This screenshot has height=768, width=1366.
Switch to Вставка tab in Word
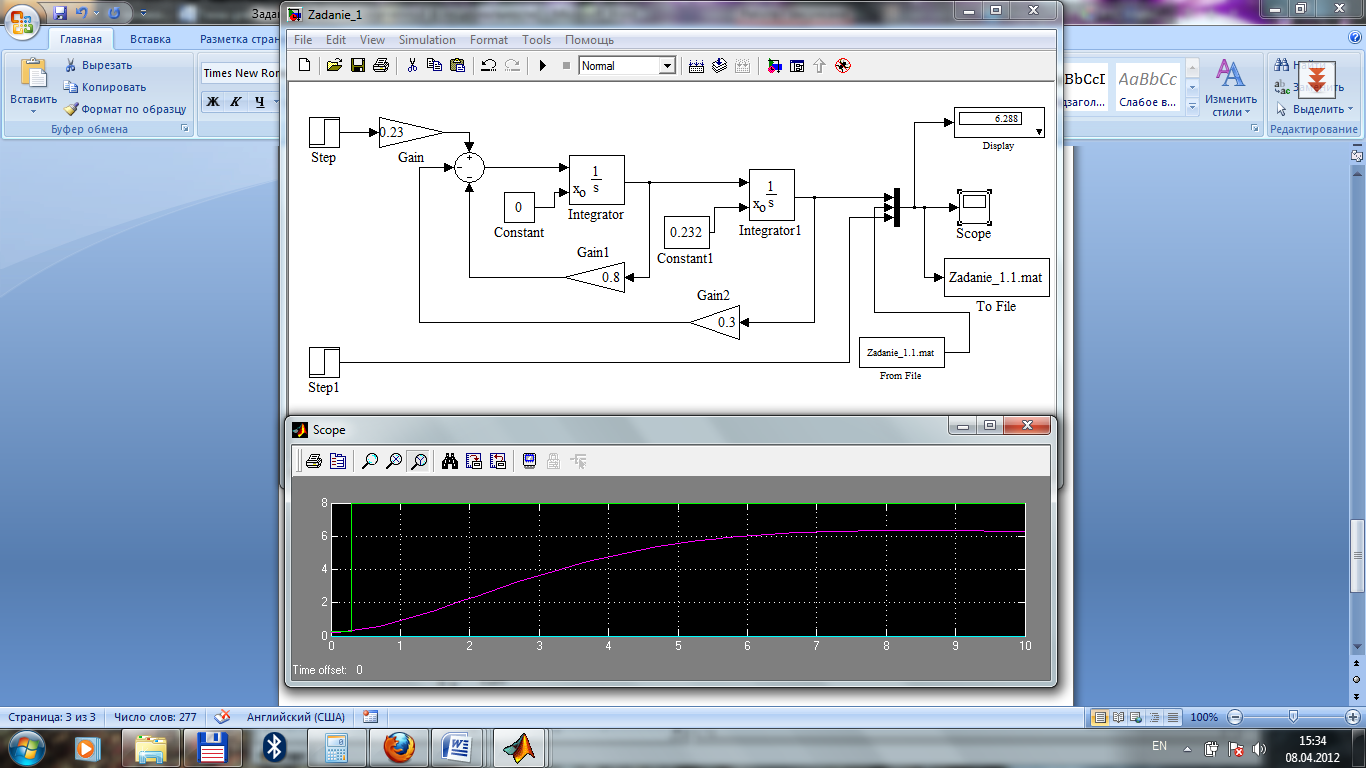150,40
